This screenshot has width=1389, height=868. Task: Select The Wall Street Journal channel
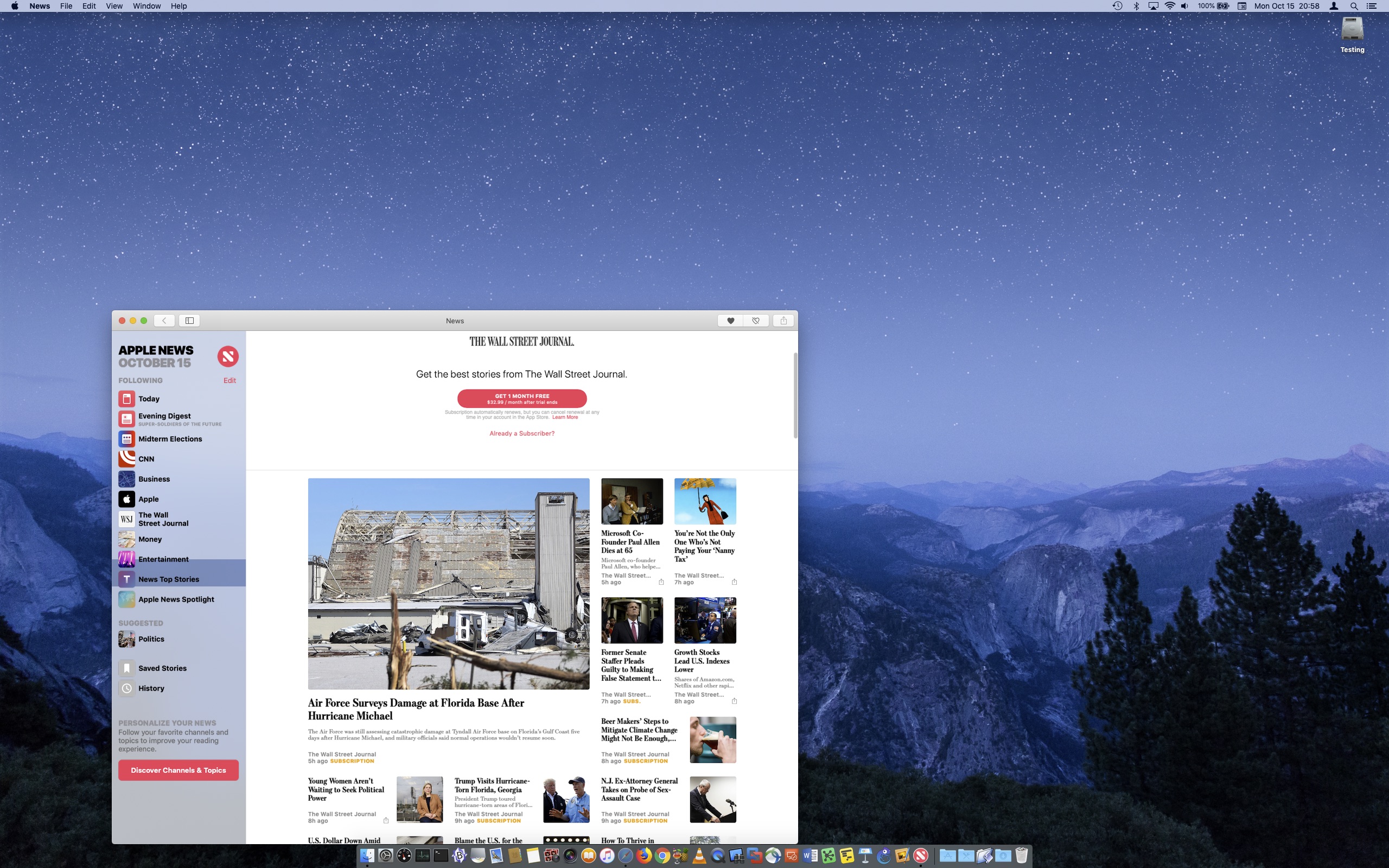pos(163,519)
